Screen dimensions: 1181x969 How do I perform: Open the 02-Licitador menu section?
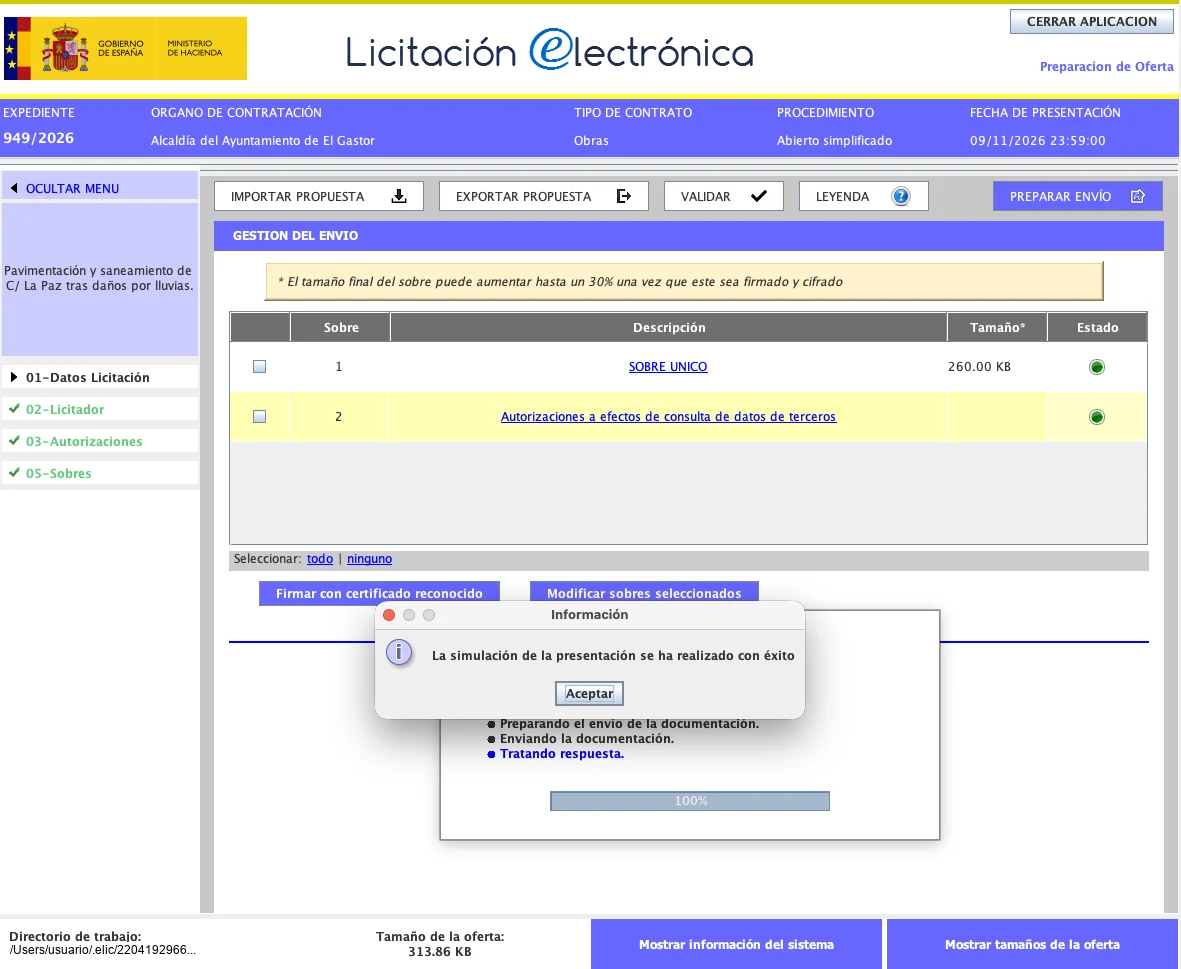(65, 410)
